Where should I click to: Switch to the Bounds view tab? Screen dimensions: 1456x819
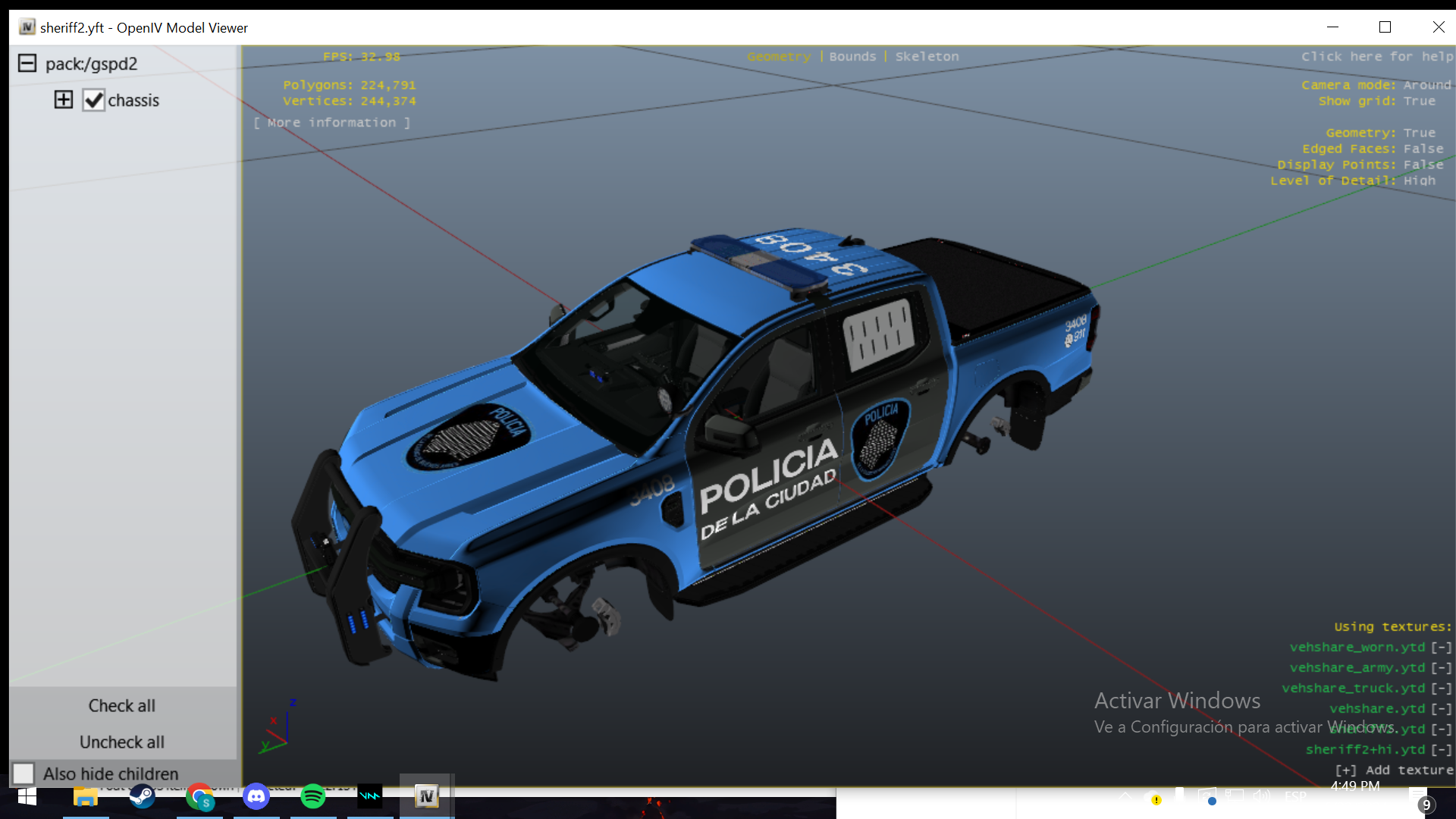pos(852,56)
